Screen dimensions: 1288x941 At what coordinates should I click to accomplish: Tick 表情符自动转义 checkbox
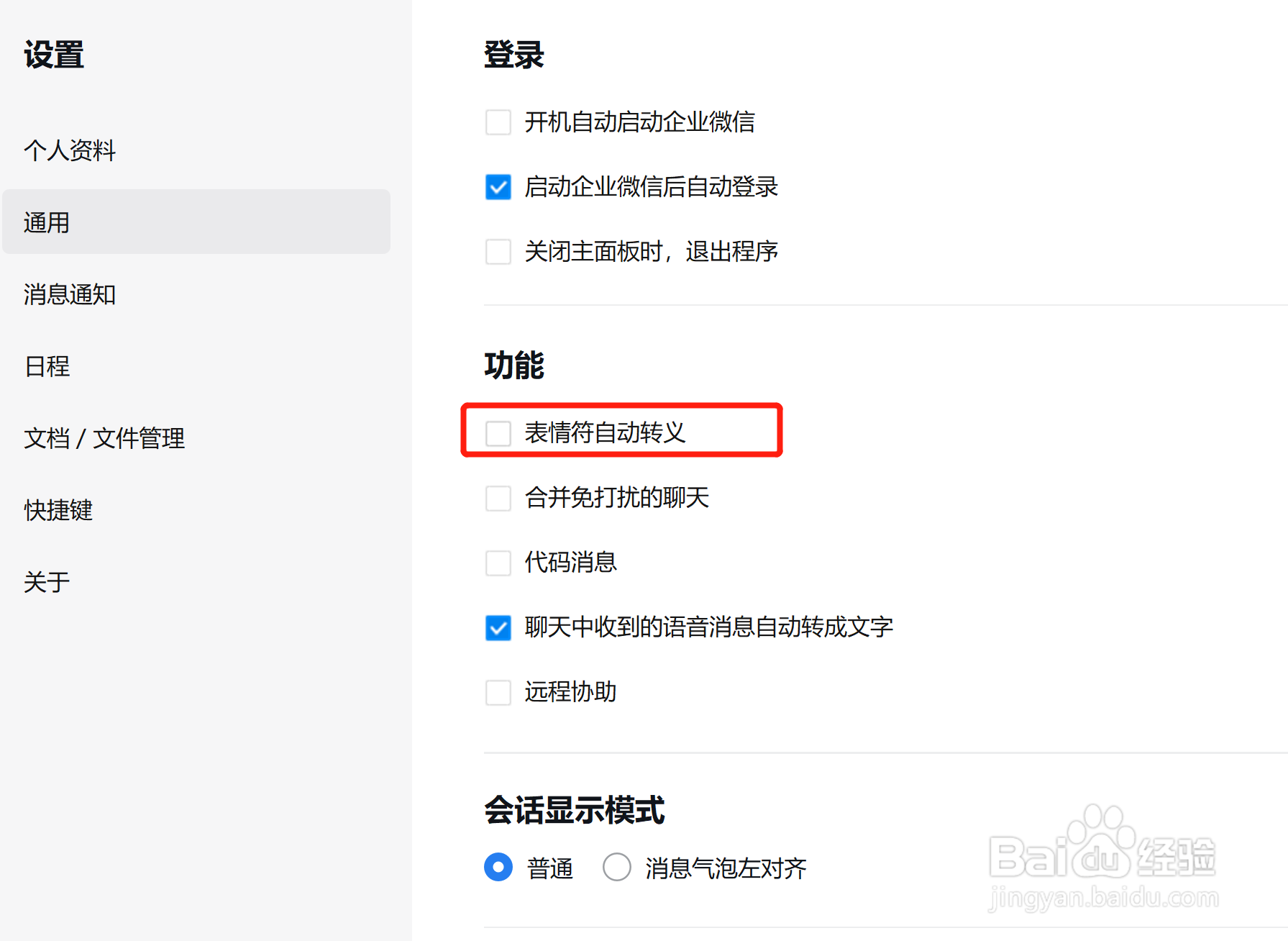coord(498,433)
